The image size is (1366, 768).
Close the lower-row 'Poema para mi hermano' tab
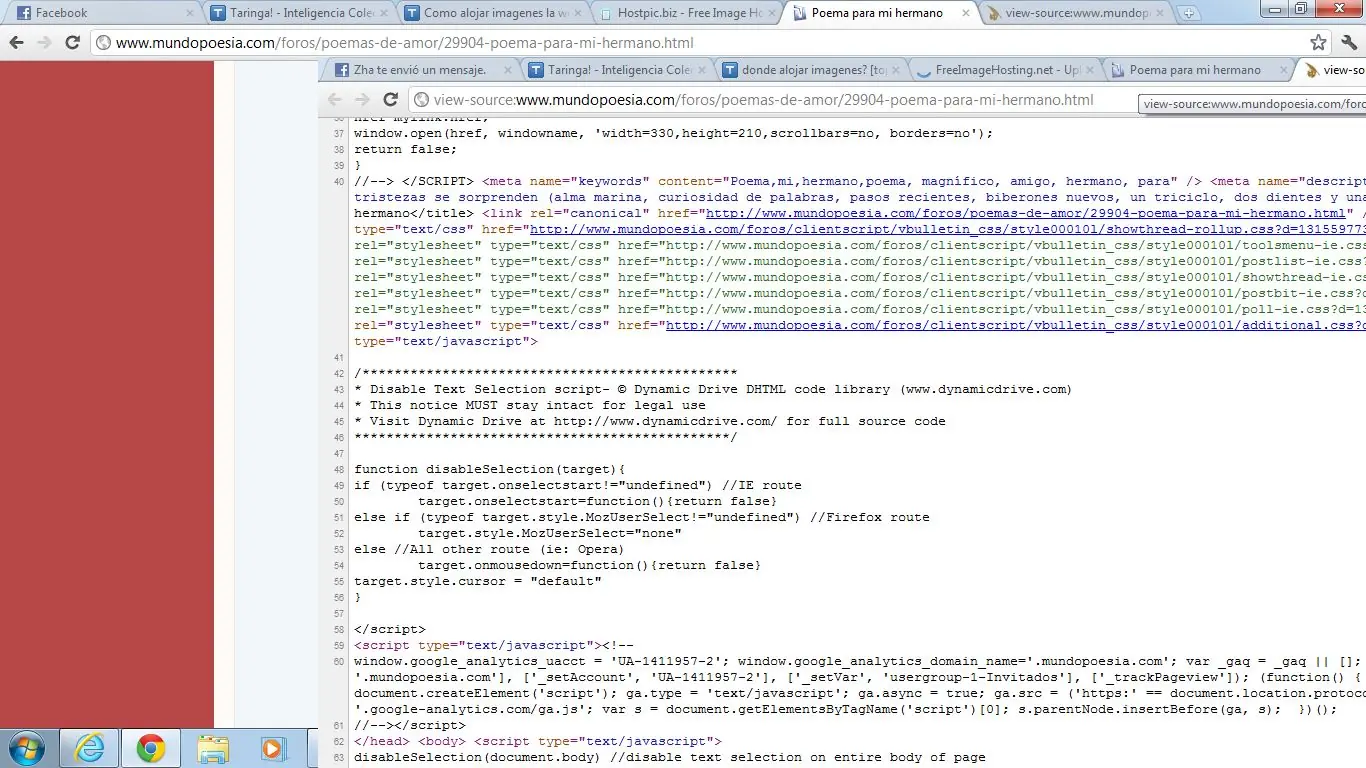1283,70
